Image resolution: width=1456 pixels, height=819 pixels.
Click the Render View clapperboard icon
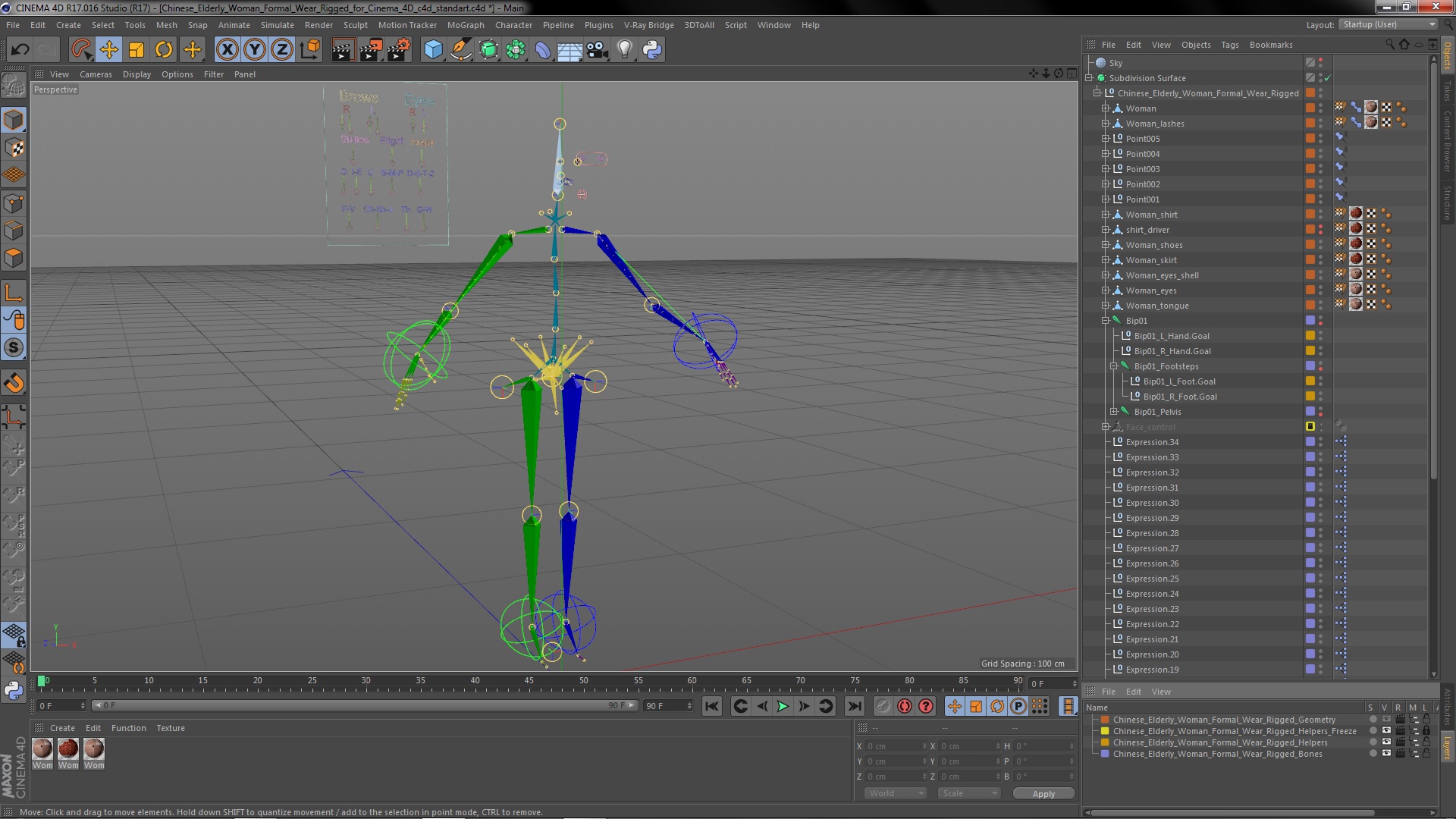[342, 50]
